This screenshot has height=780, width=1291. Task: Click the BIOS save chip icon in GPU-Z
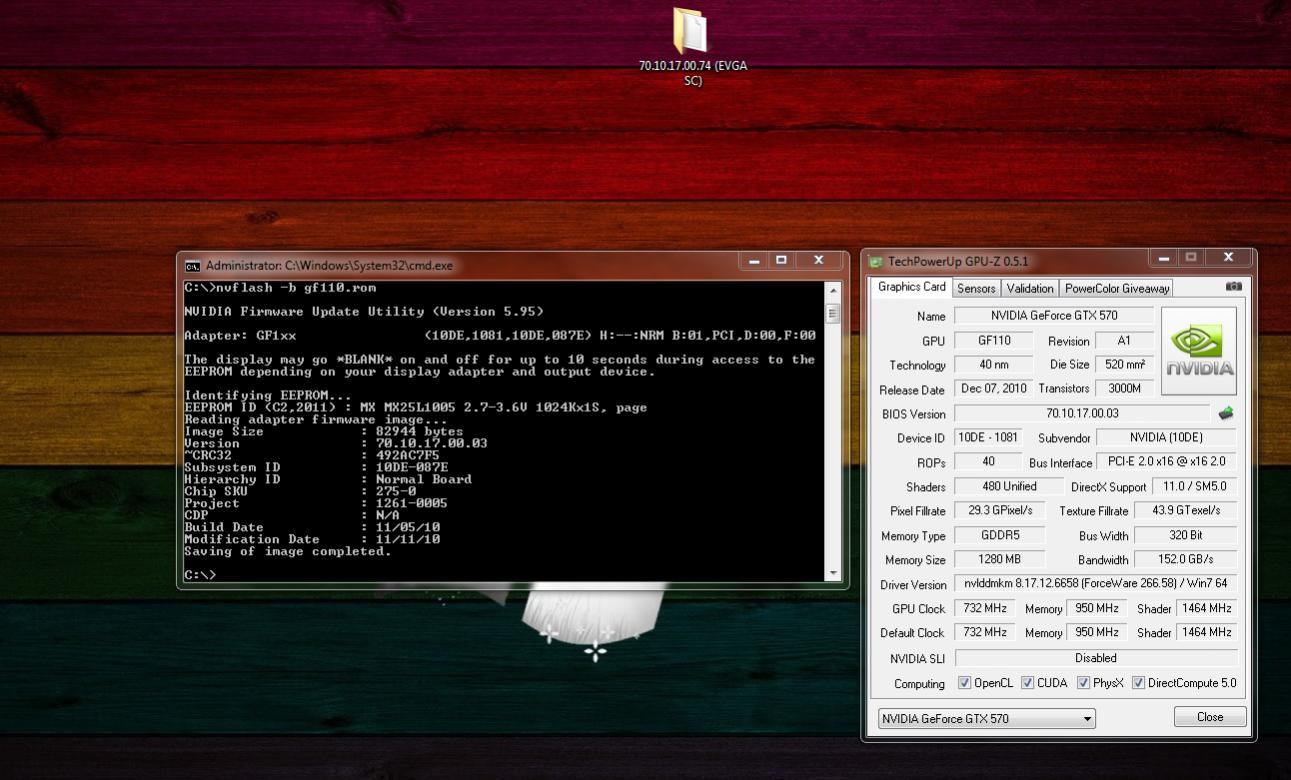click(1226, 413)
